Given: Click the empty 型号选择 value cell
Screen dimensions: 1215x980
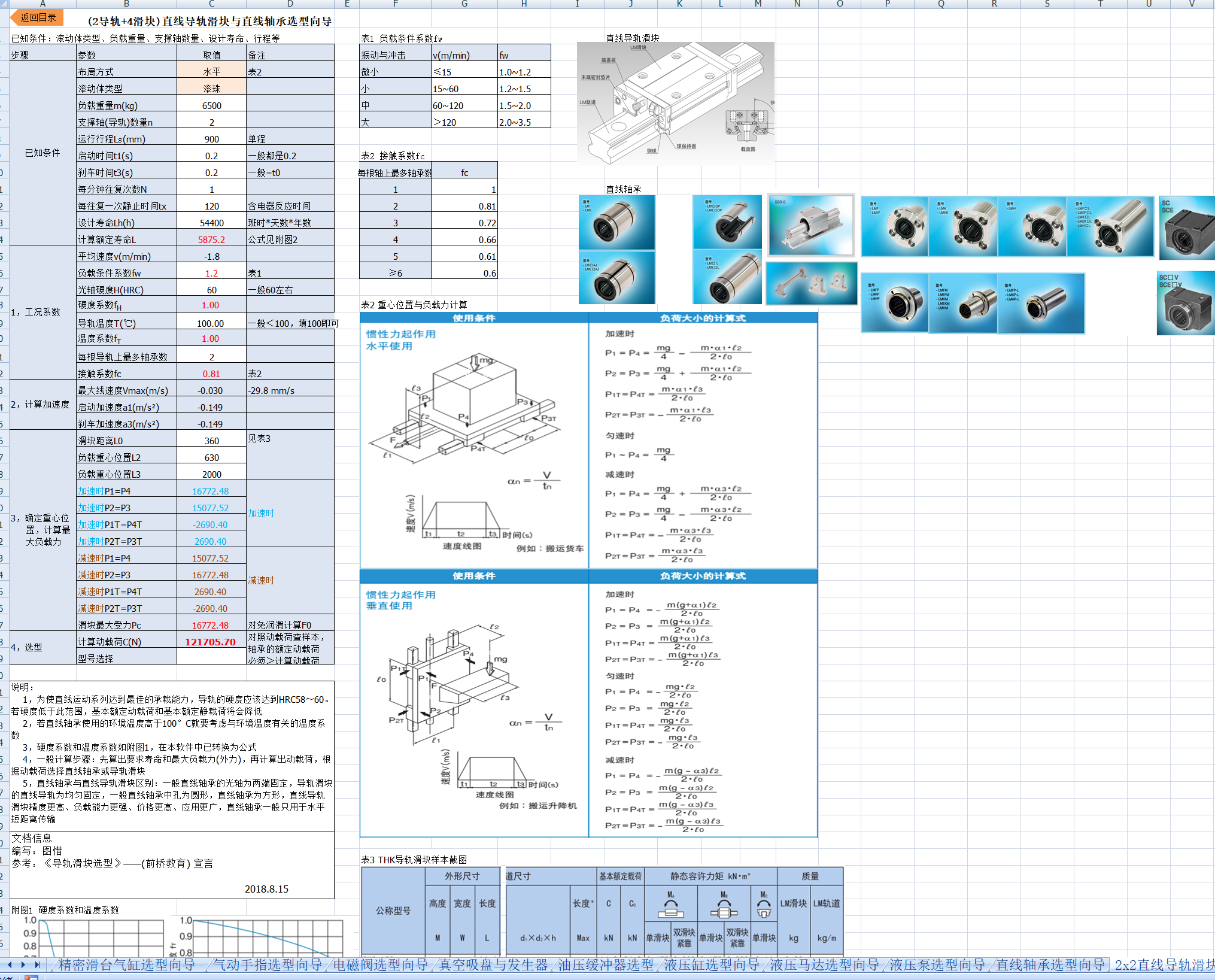Looking at the screenshot, I should click(x=211, y=657).
